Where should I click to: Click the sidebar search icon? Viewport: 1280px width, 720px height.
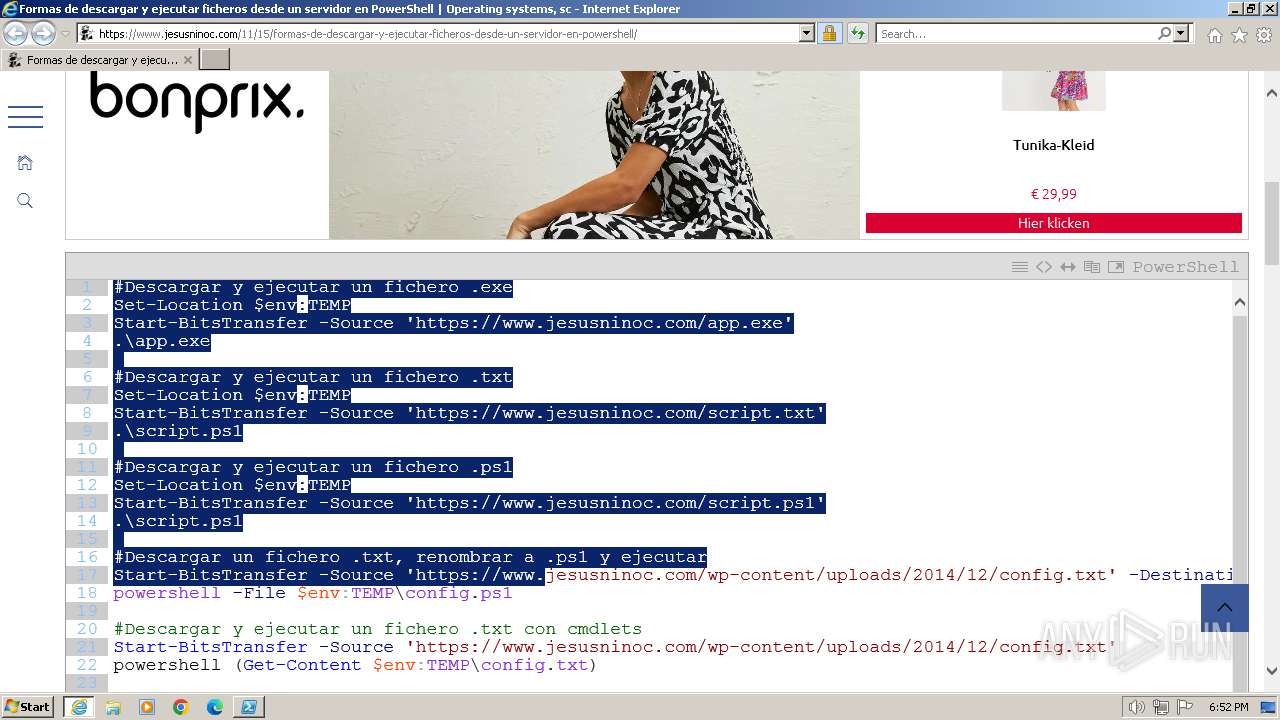(25, 201)
